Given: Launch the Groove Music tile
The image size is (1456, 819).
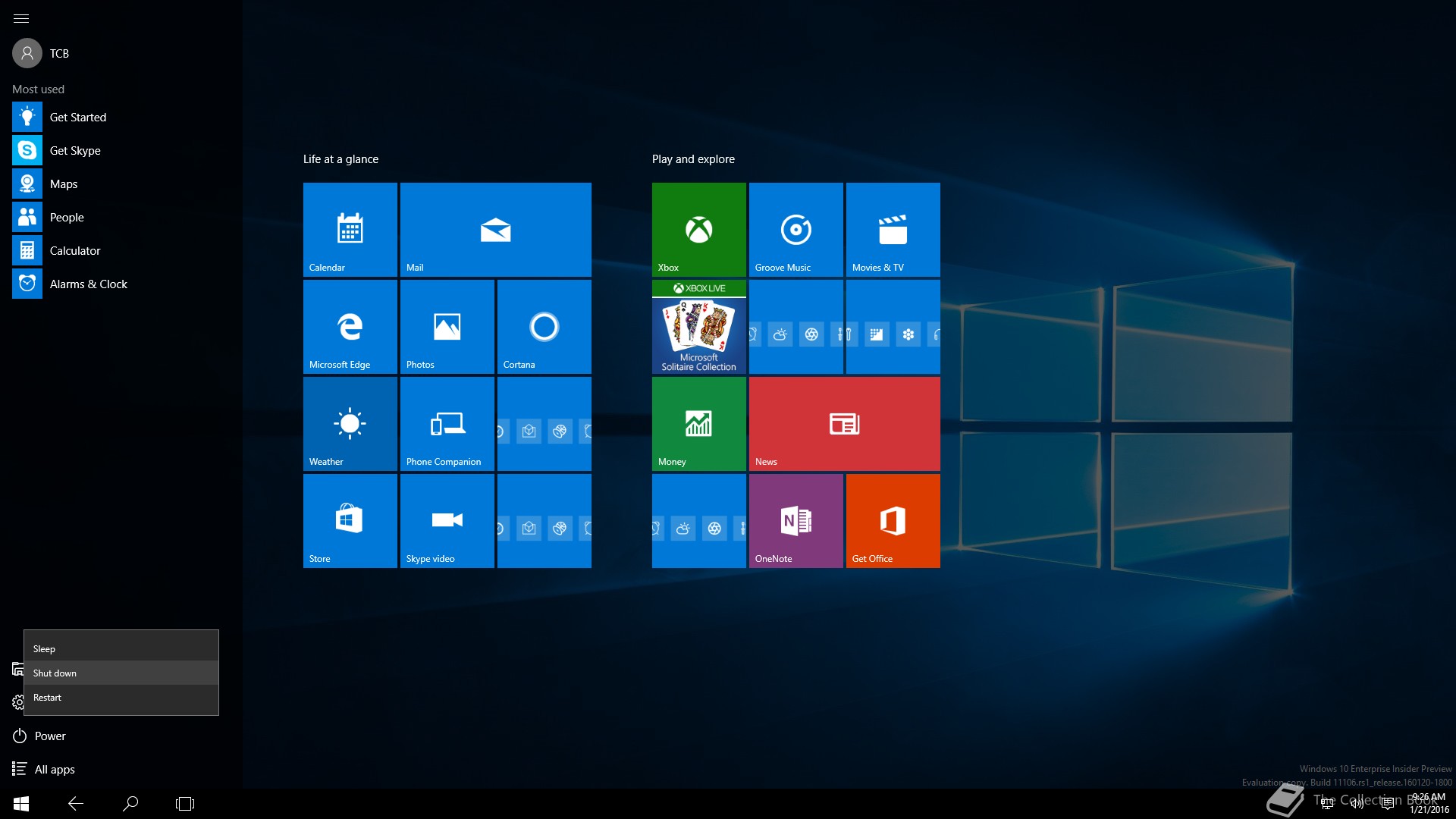Looking at the screenshot, I should point(795,229).
